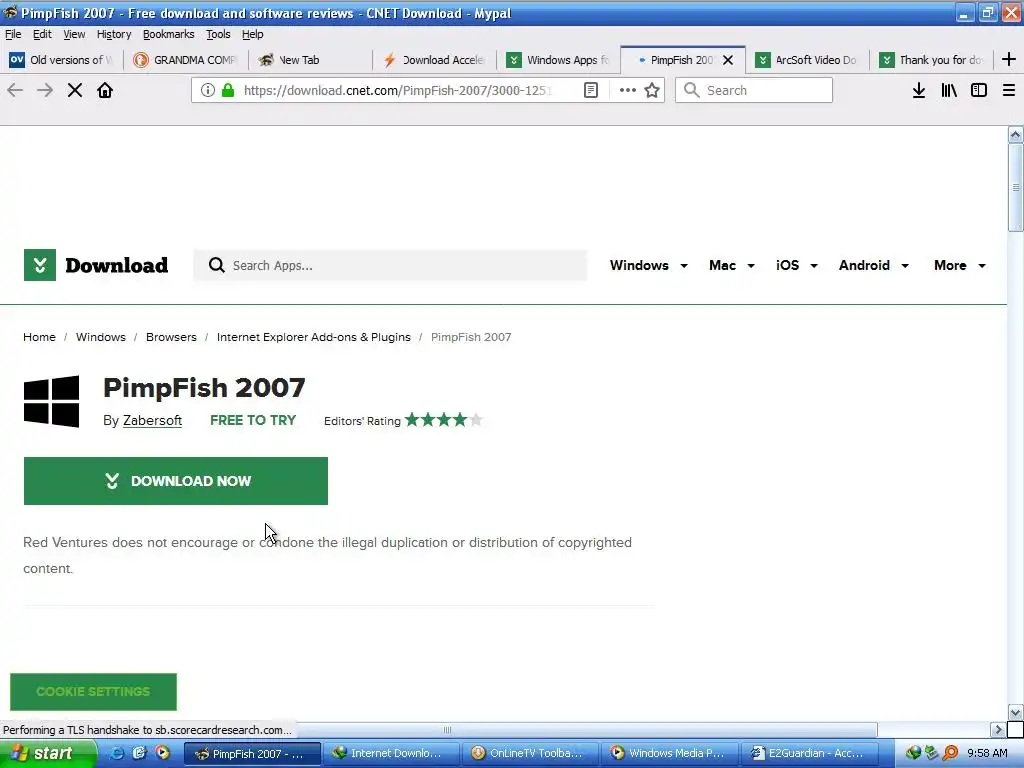
Task: Switch to E2Guardian taskbar window
Action: (x=808, y=753)
